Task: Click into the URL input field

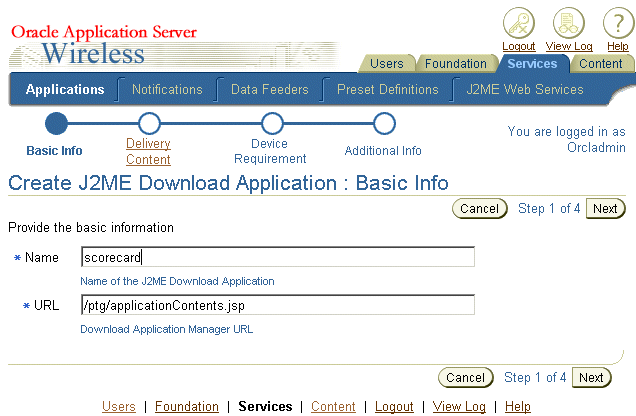Action: coord(278,305)
